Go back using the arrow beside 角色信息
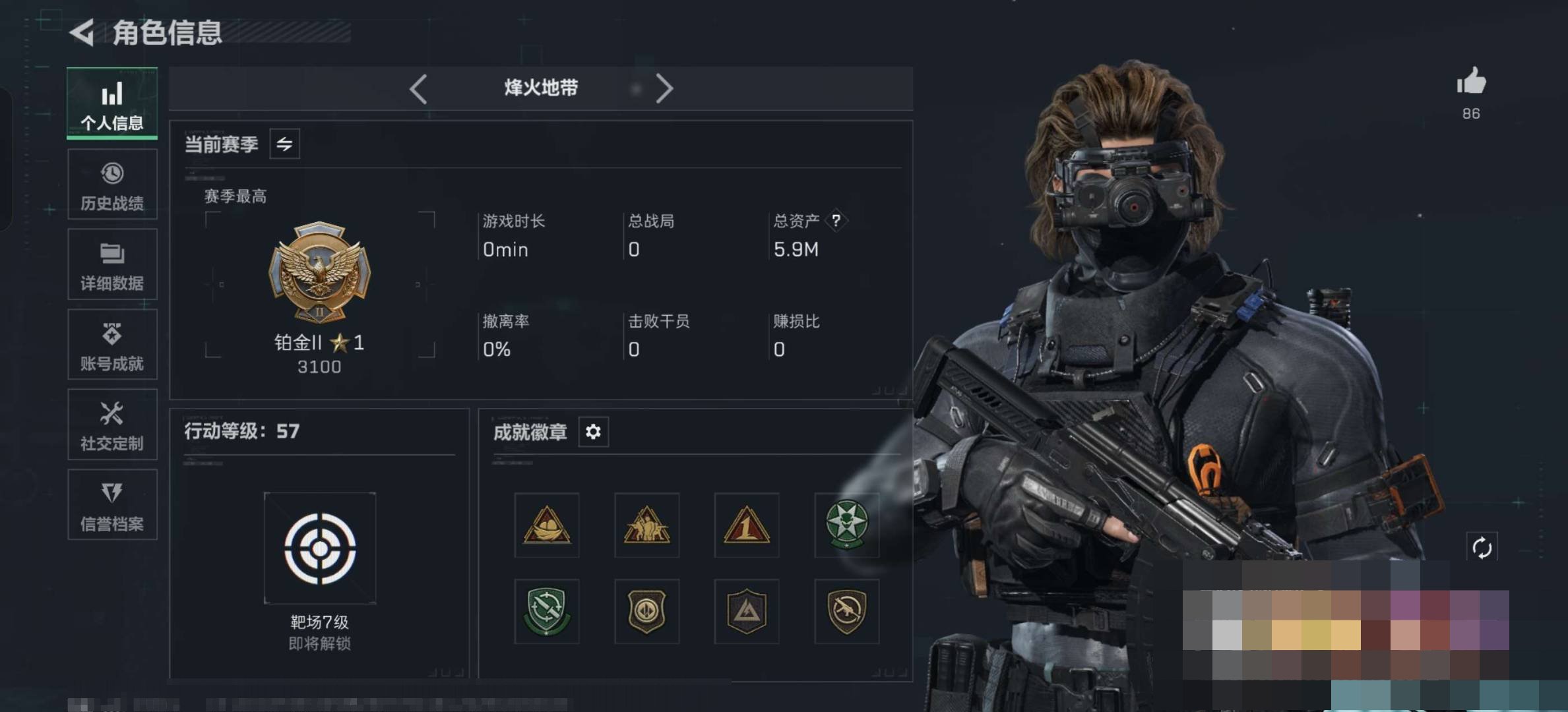 click(82, 32)
